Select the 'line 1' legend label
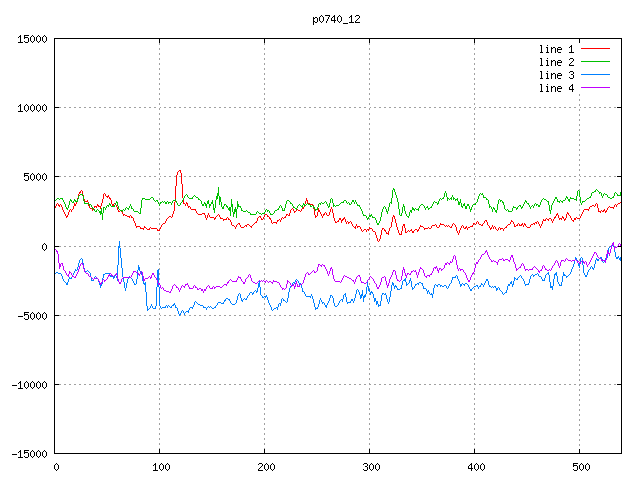This screenshot has height=480, width=640. (557, 49)
